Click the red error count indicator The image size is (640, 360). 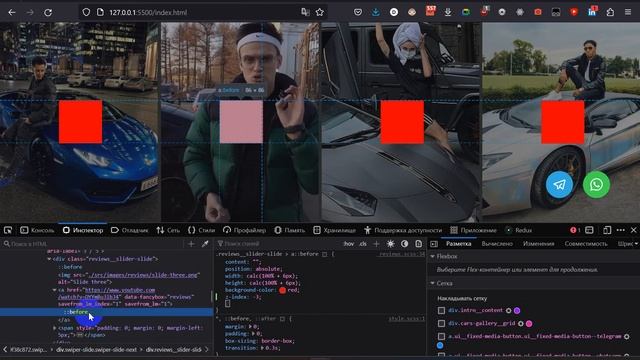pyautogui.click(x=575, y=230)
